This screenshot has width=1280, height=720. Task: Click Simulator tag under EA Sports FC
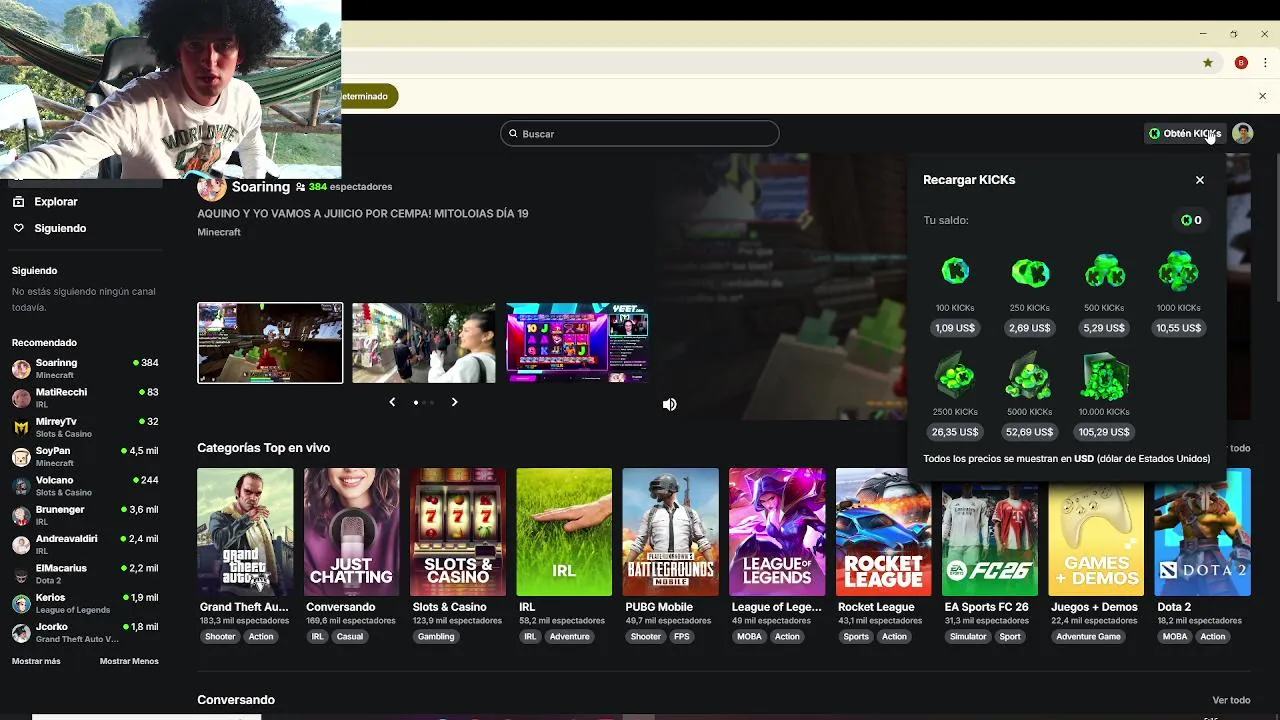968,637
